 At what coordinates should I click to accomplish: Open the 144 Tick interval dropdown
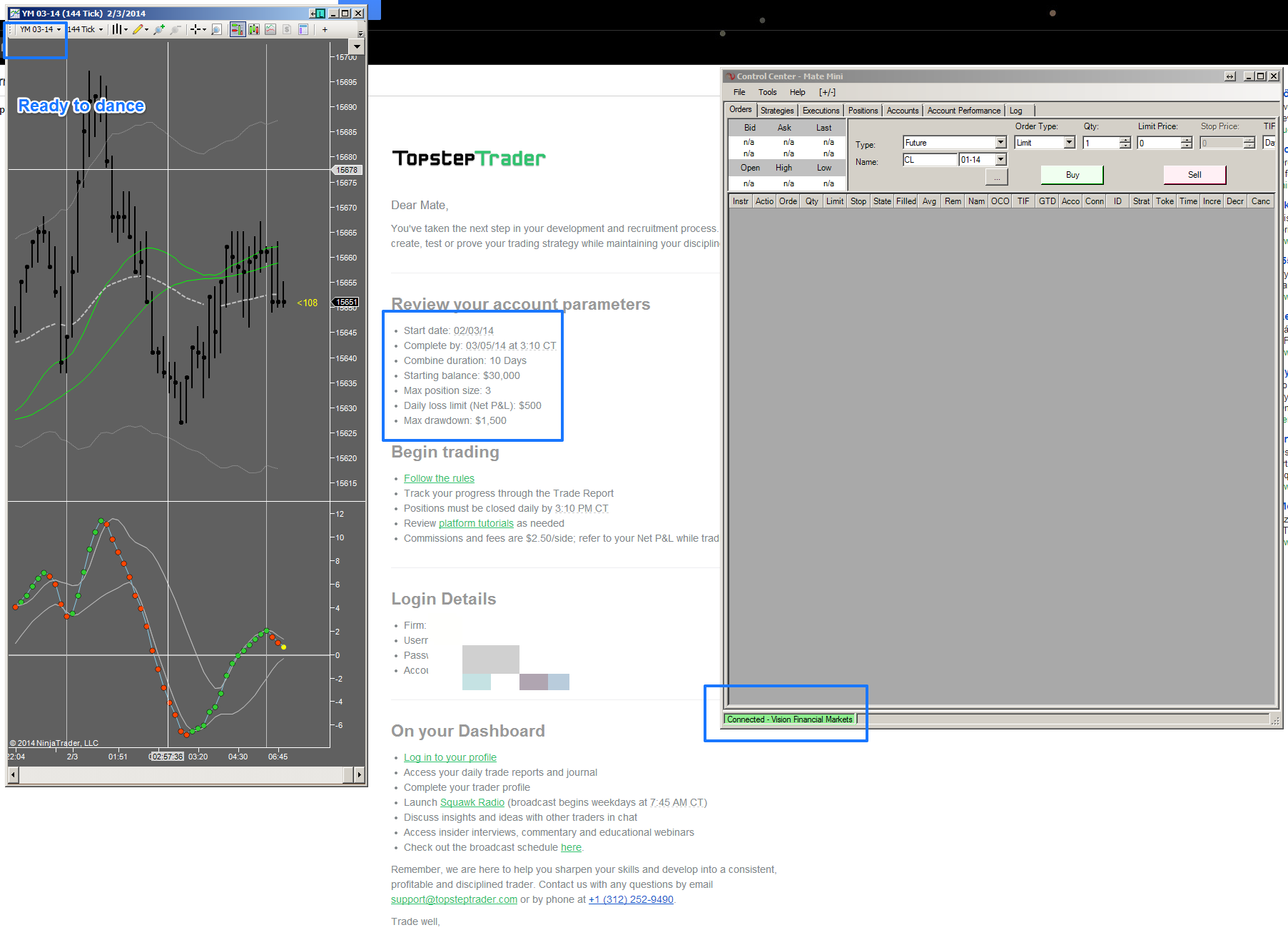tap(85, 29)
